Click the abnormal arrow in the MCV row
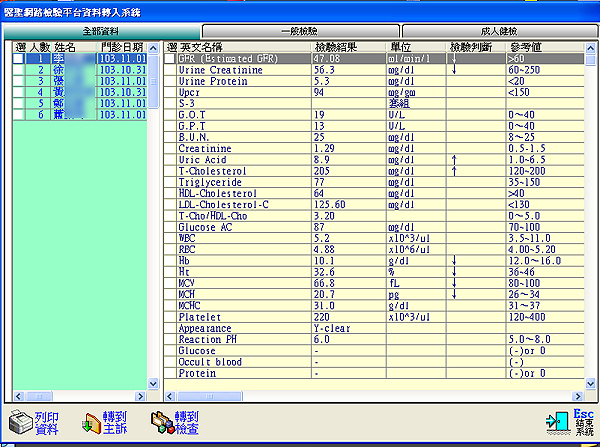600x447 pixels. tap(453, 283)
